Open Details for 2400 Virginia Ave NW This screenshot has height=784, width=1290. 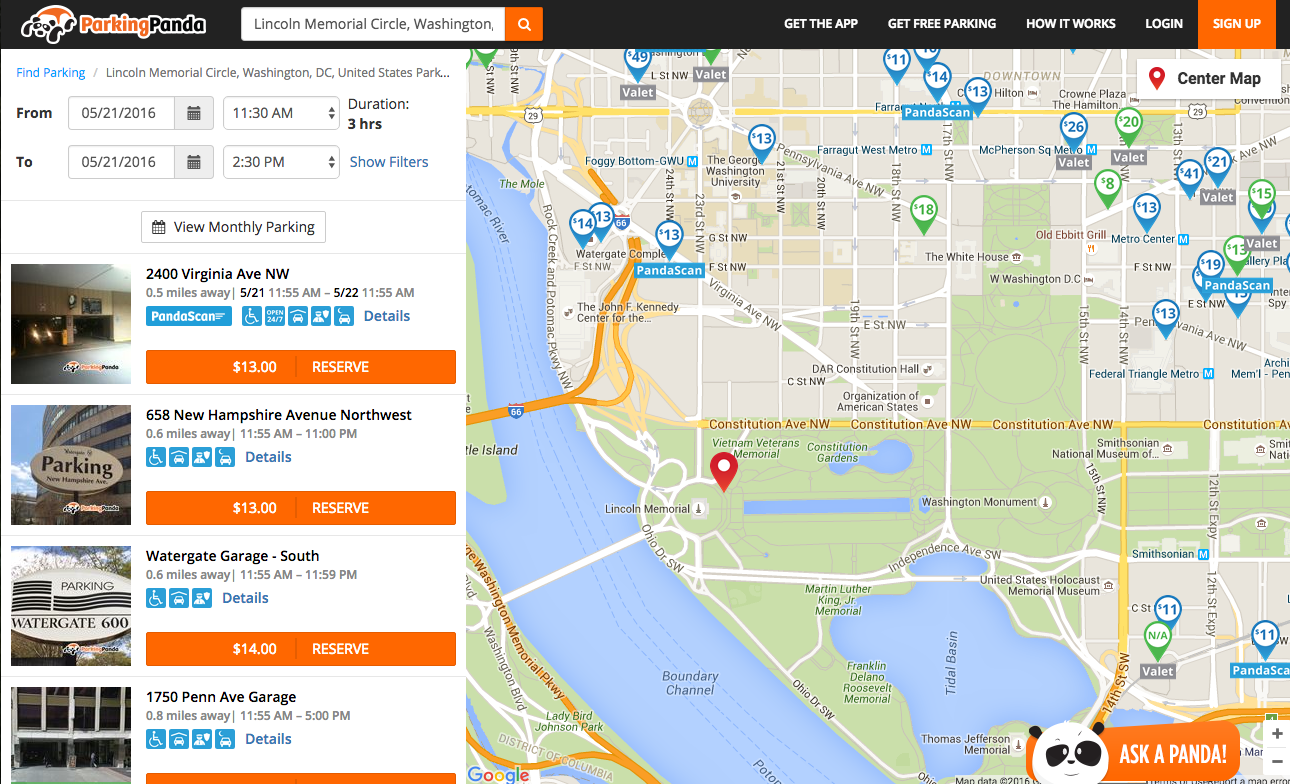coord(387,316)
